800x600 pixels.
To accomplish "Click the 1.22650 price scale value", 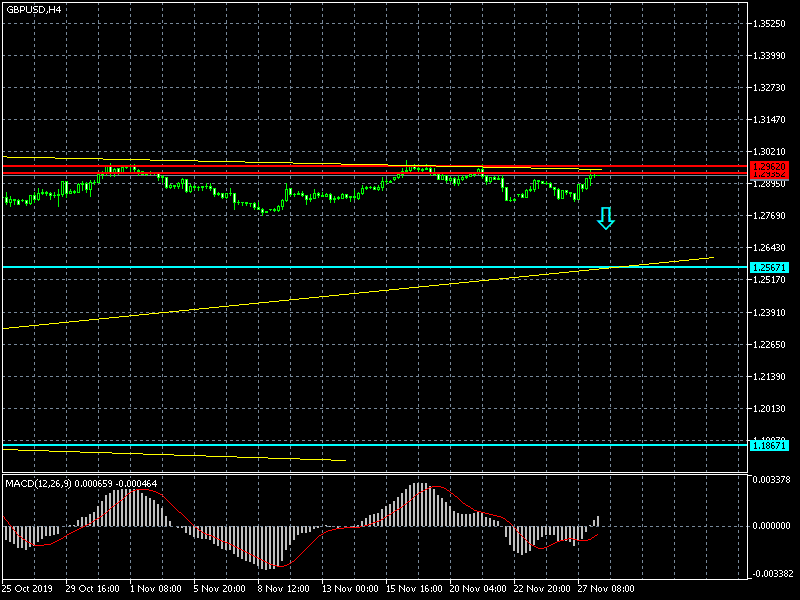I will [x=771, y=345].
